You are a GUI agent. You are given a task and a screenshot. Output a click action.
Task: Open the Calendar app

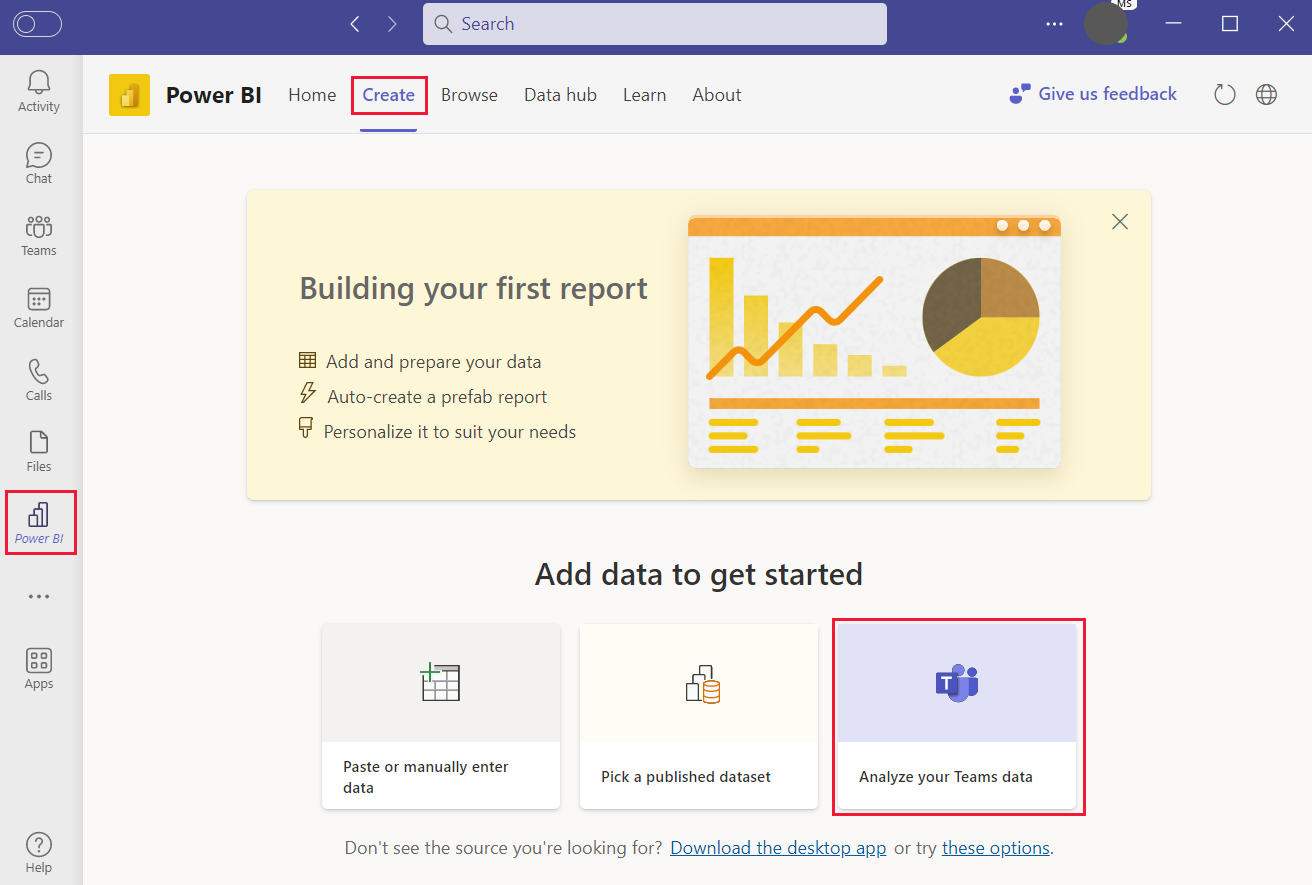click(x=39, y=308)
